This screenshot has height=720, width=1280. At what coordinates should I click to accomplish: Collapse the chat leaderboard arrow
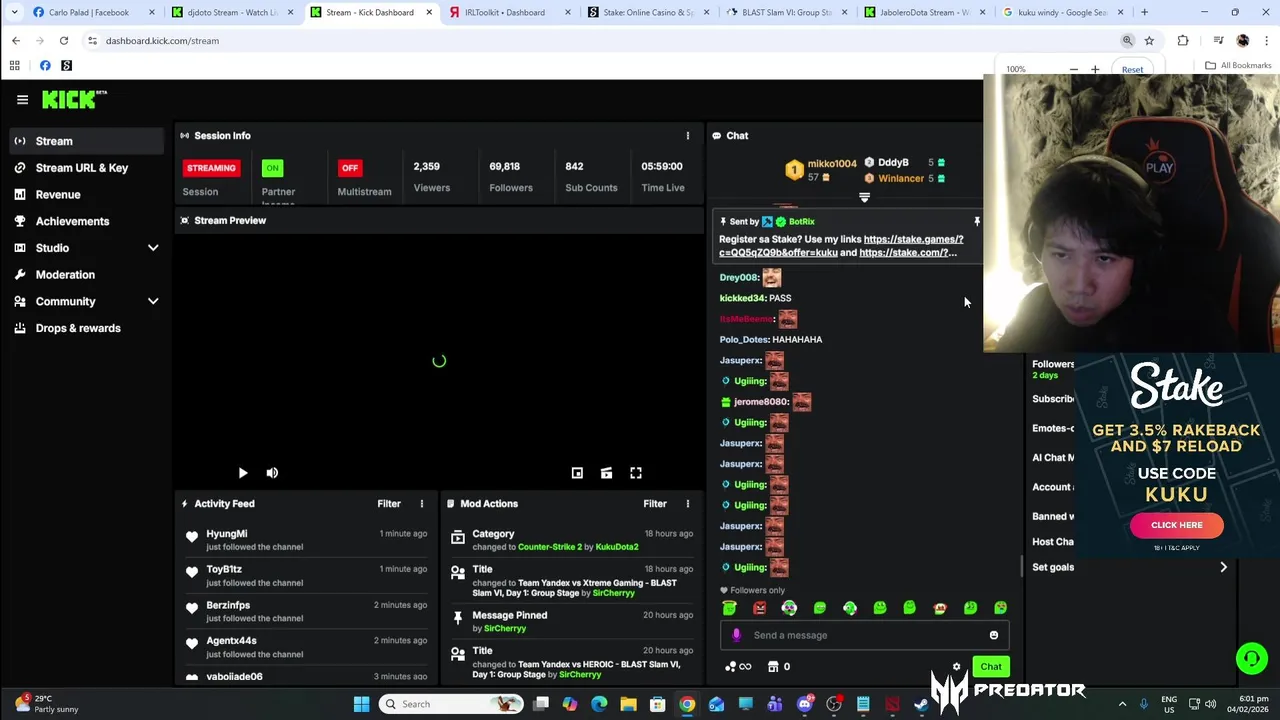click(864, 198)
